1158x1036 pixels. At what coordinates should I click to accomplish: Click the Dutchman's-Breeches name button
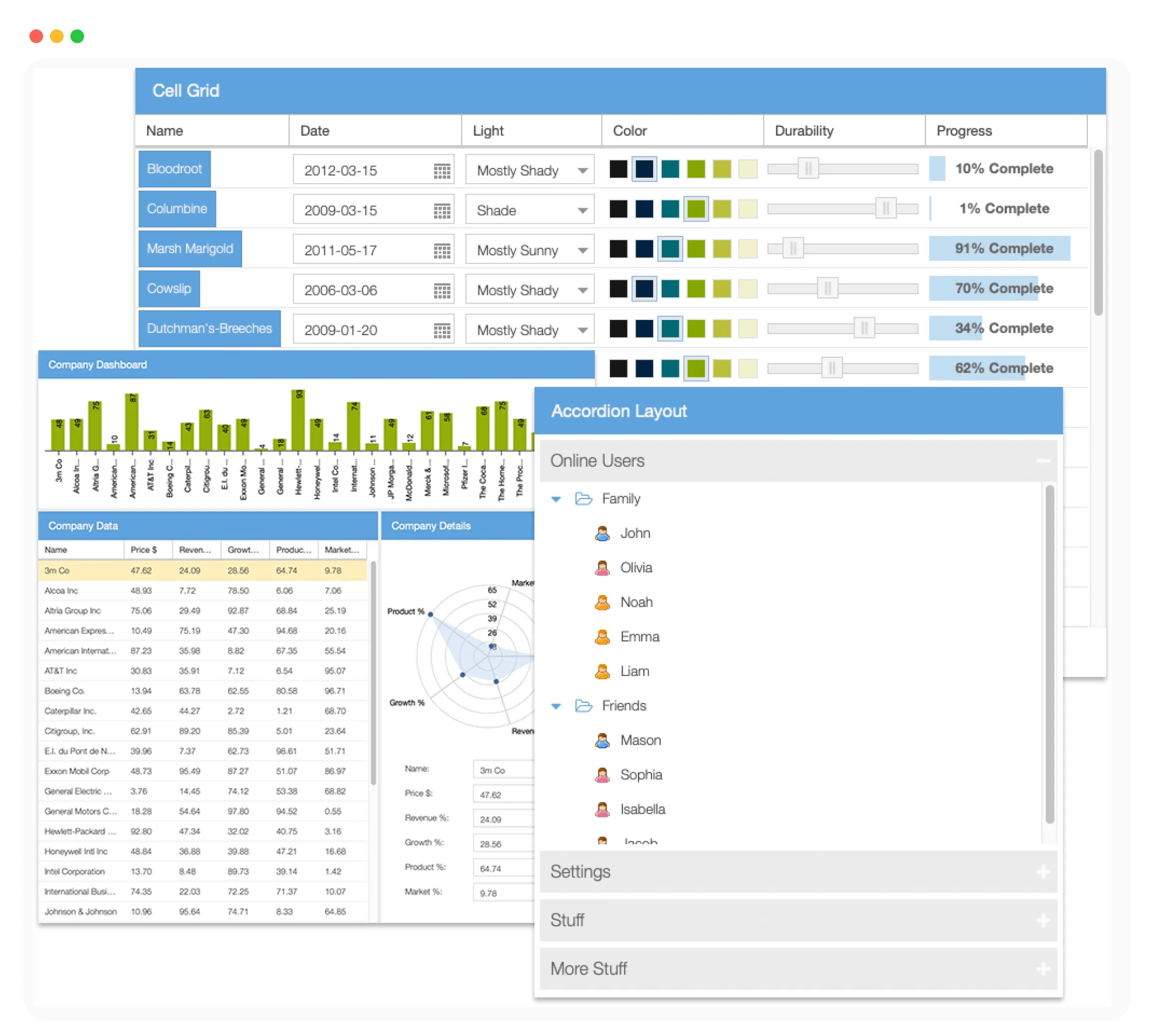click(x=210, y=328)
